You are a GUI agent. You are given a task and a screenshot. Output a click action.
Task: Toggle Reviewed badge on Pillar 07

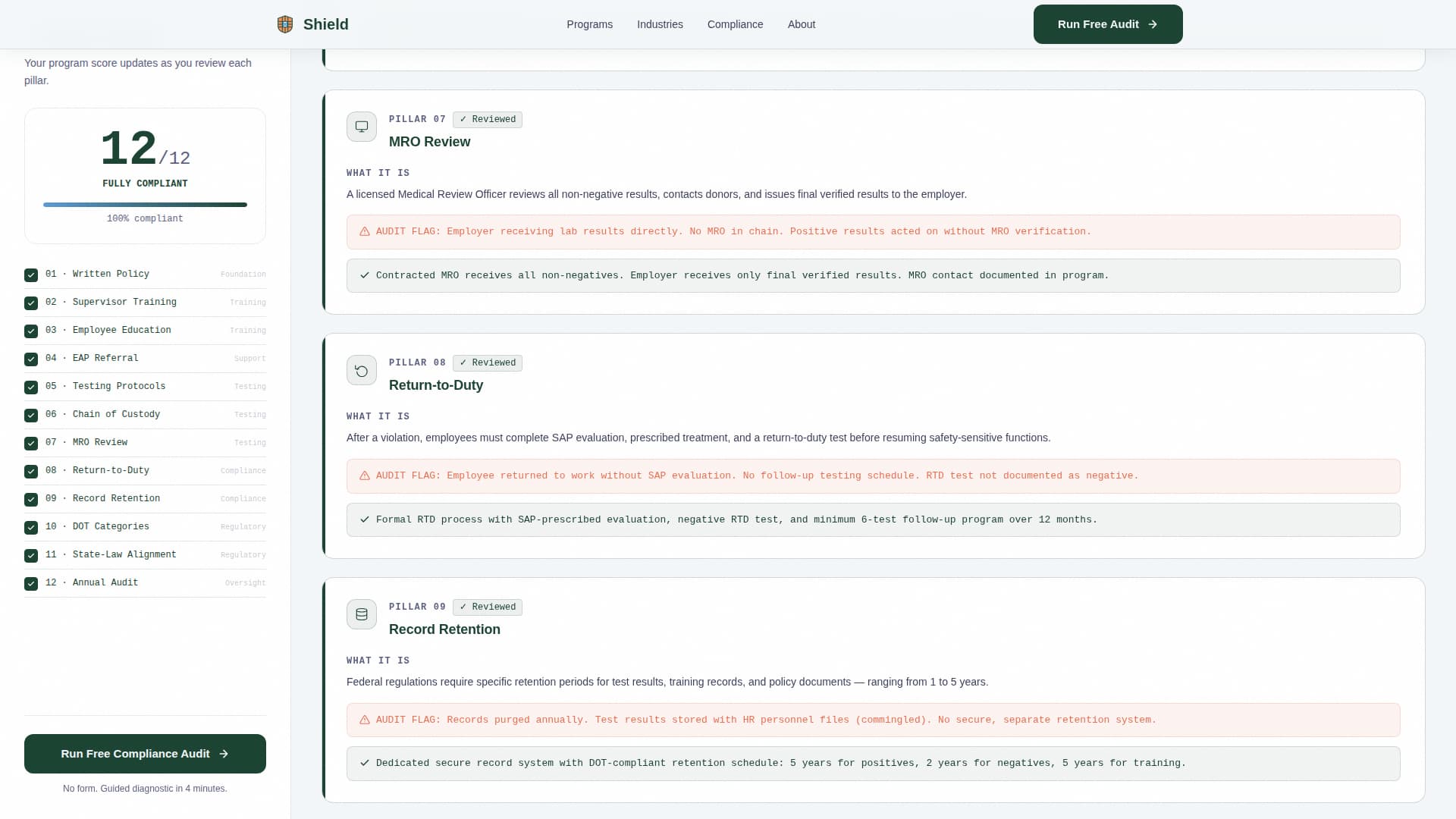click(488, 119)
